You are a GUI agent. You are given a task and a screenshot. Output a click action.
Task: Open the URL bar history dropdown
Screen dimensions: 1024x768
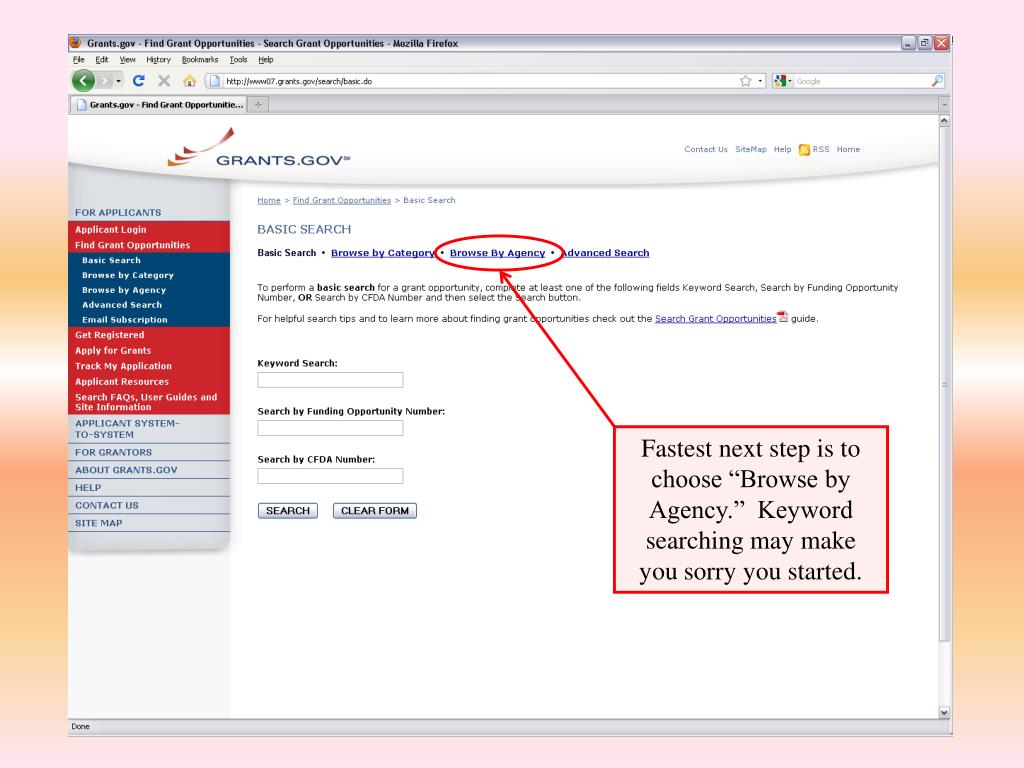tap(760, 81)
